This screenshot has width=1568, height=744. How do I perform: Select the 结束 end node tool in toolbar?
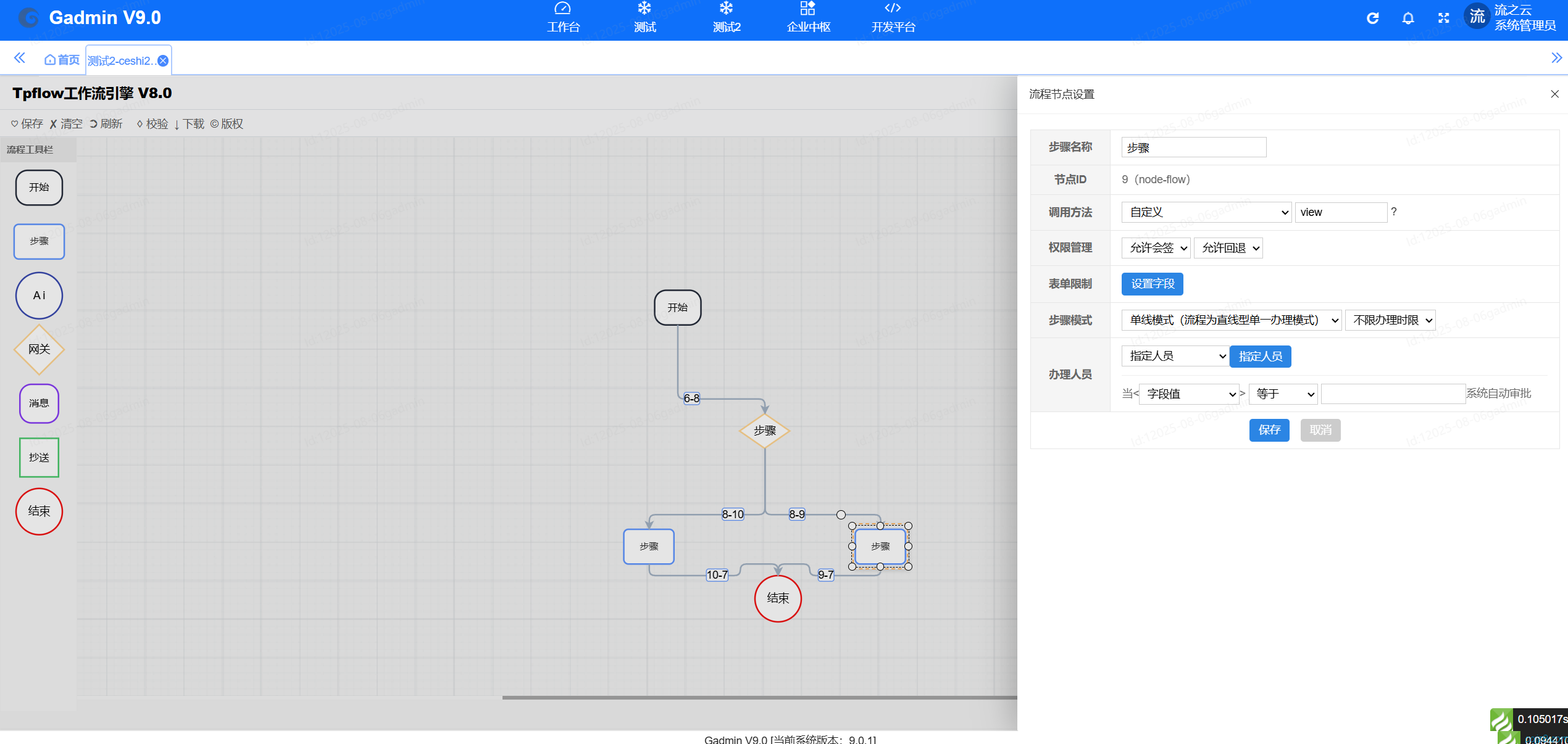[39, 511]
